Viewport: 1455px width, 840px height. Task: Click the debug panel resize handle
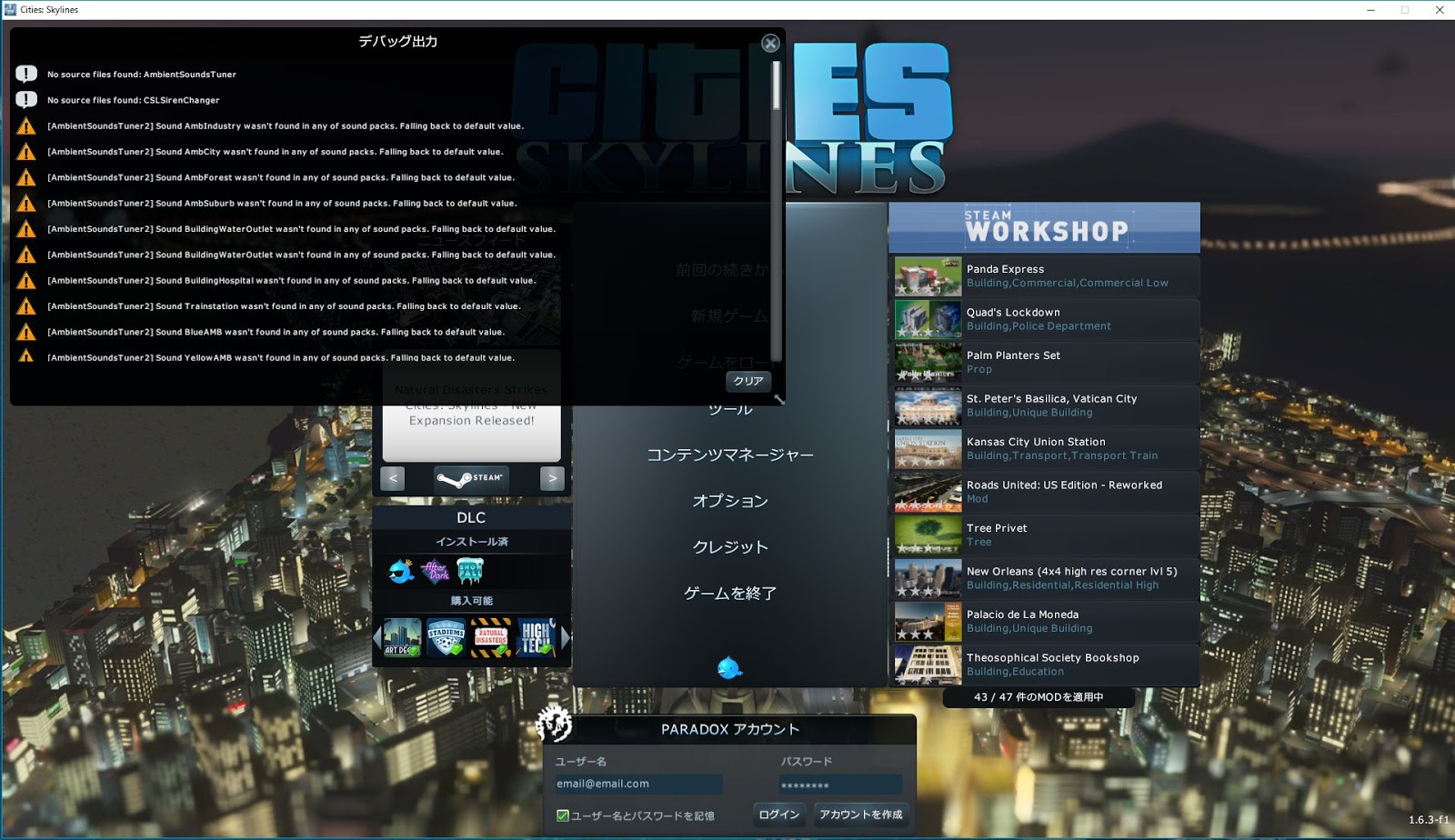778,399
